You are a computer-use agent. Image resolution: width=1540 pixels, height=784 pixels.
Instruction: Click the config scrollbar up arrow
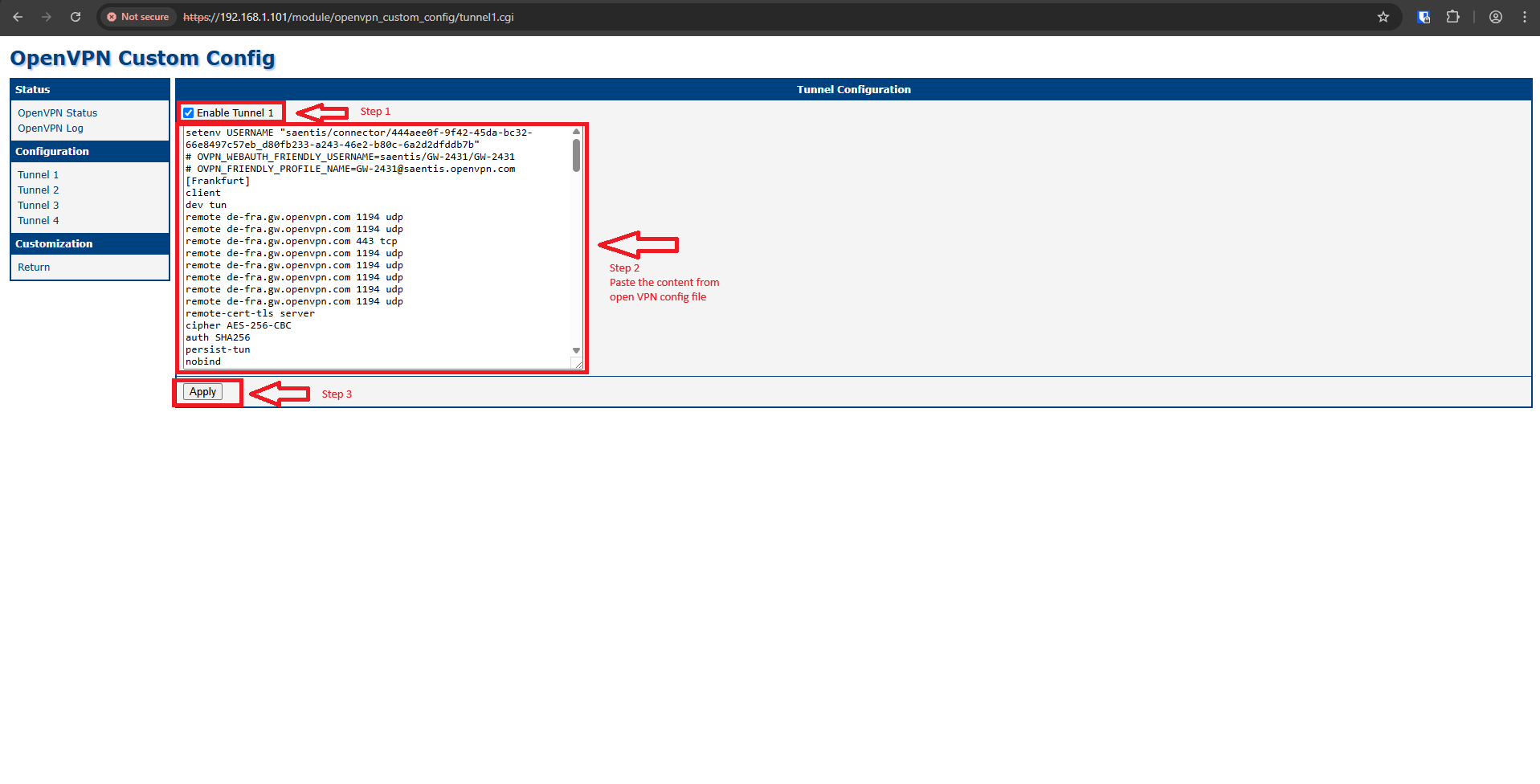point(576,132)
